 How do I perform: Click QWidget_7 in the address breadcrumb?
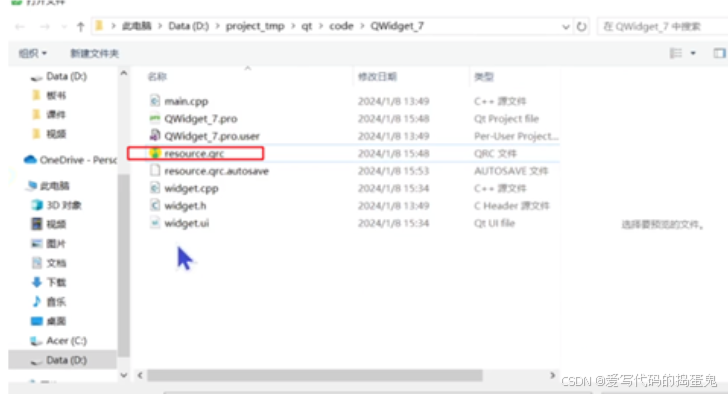397,26
